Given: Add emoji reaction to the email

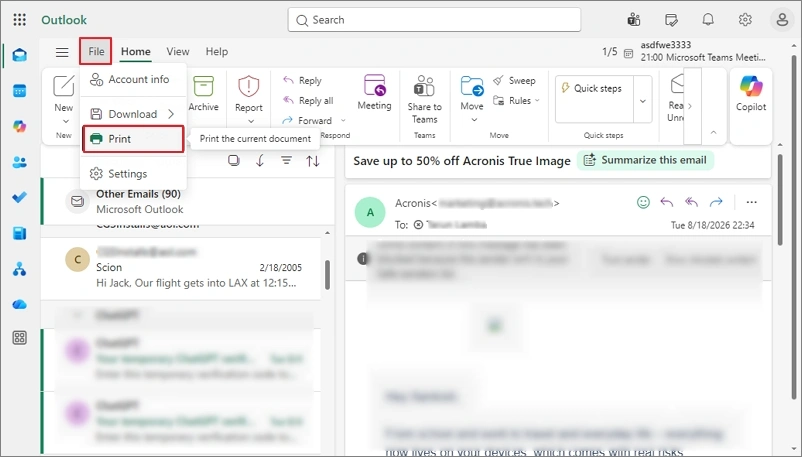Looking at the screenshot, I should 643,202.
